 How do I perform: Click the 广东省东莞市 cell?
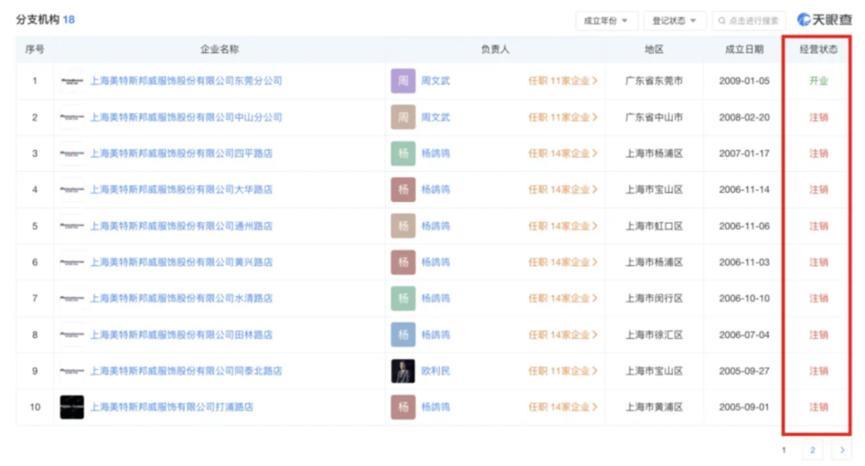(x=654, y=81)
